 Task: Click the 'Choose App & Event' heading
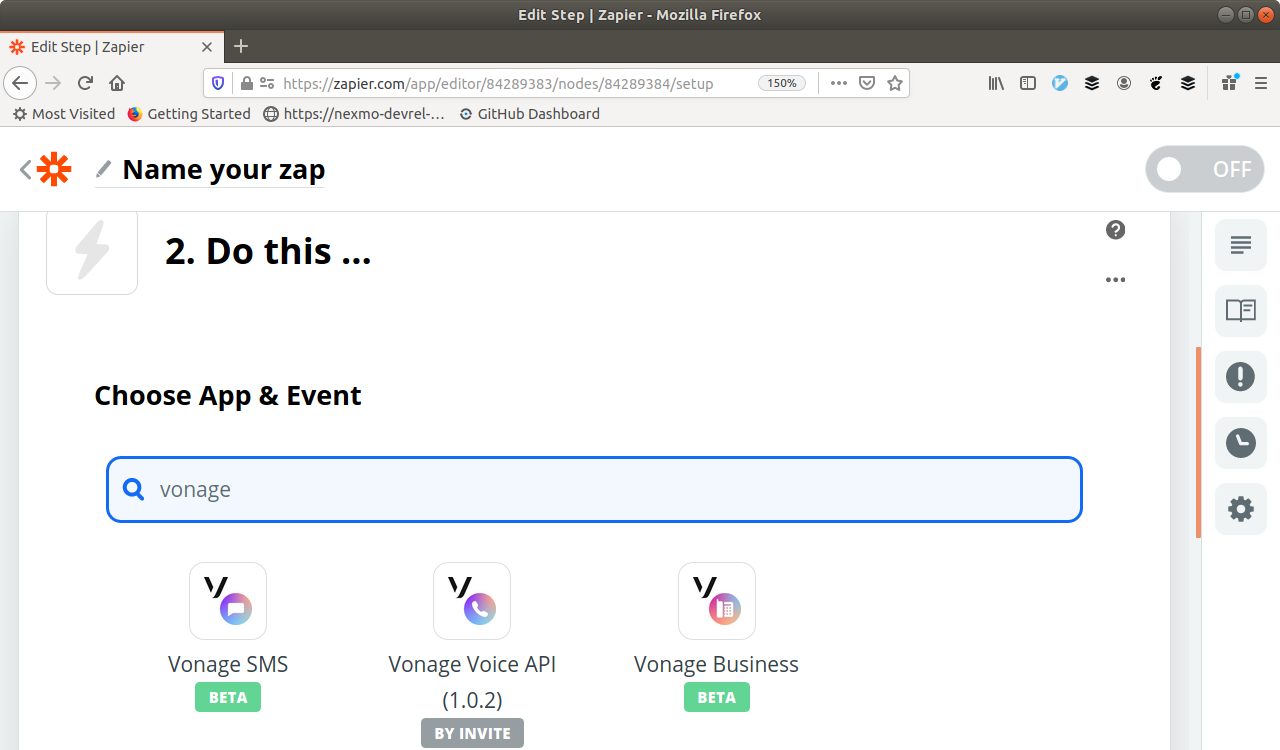(x=228, y=396)
